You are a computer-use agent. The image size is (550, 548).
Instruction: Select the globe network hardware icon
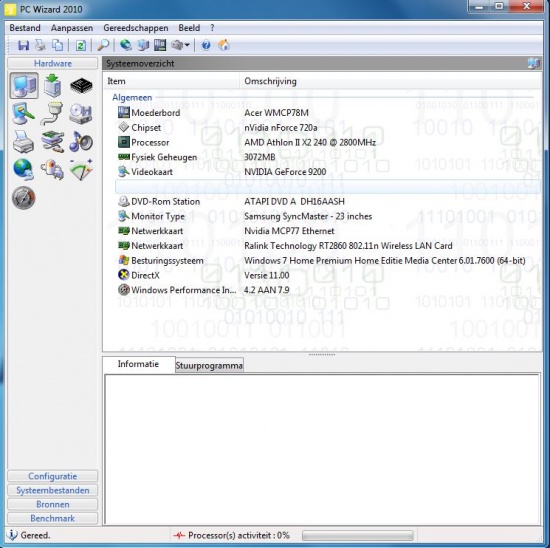click(x=24, y=169)
